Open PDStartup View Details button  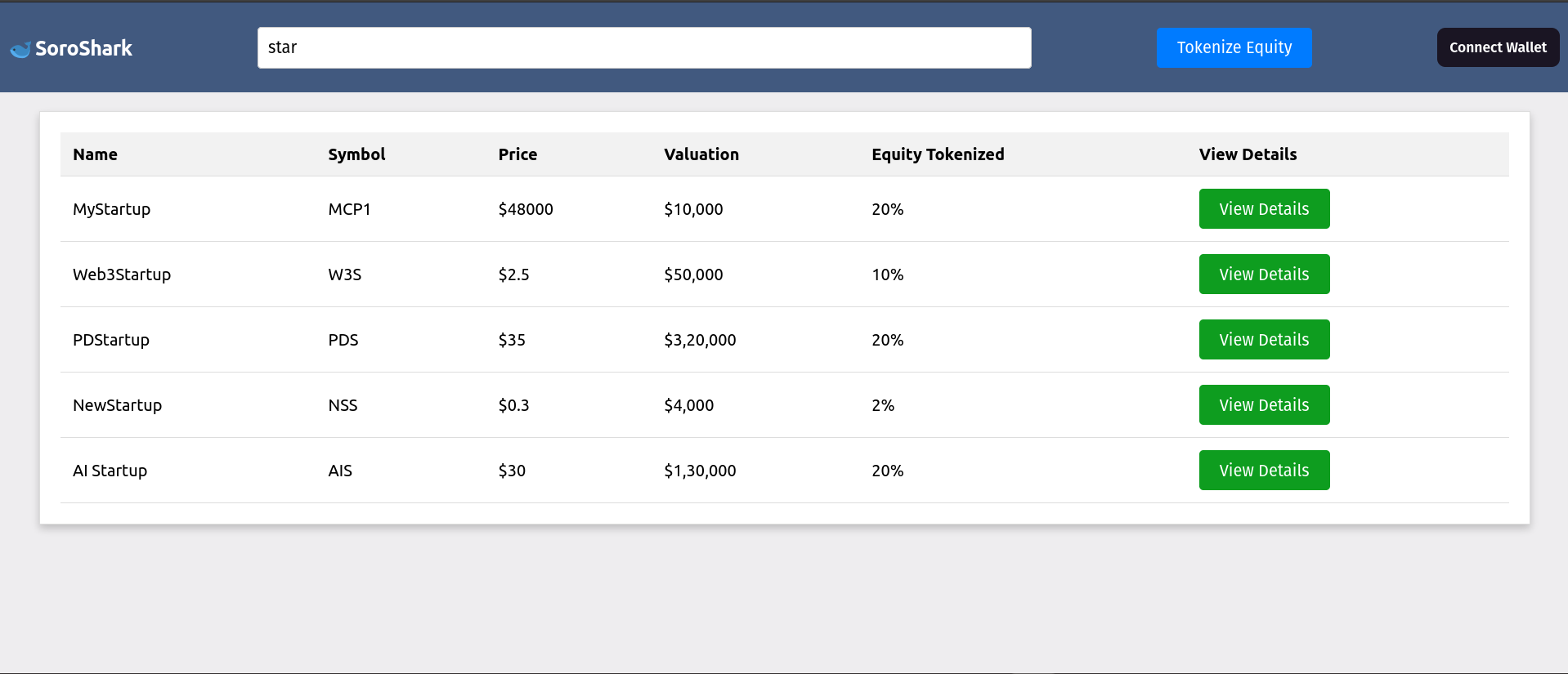[x=1264, y=340]
